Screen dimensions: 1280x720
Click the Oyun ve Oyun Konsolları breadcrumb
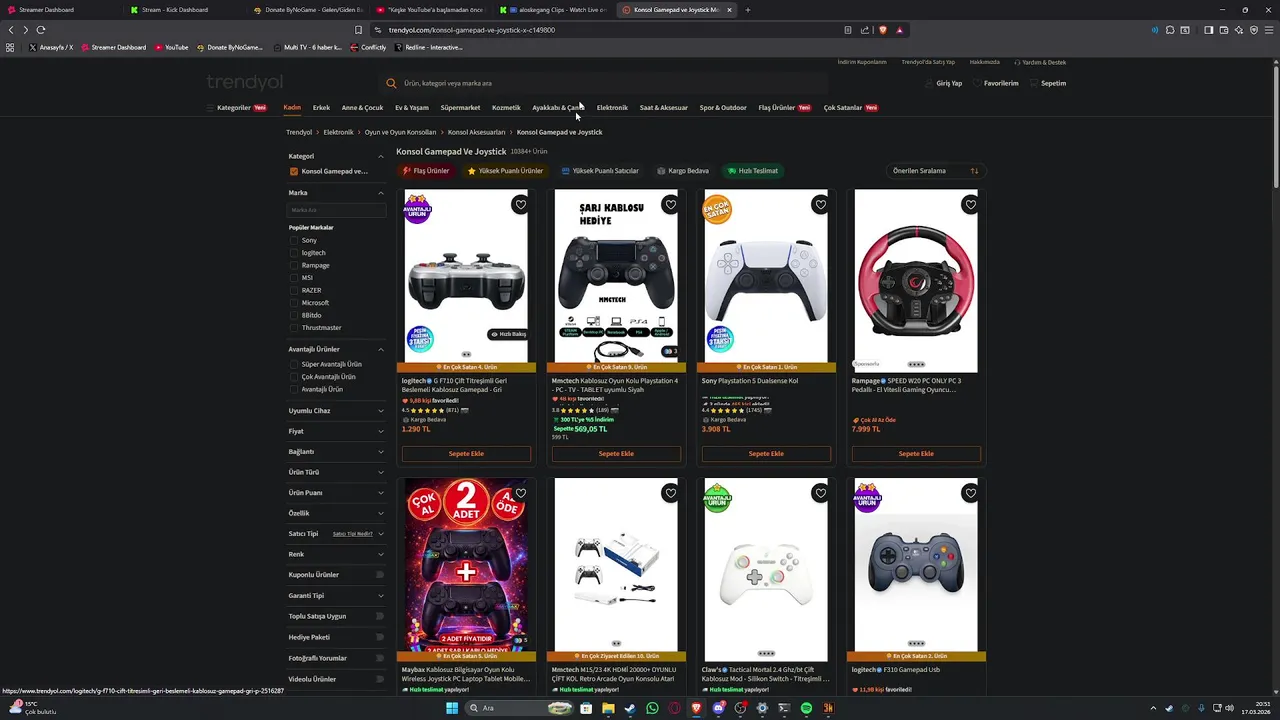pyautogui.click(x=400, y=132)
